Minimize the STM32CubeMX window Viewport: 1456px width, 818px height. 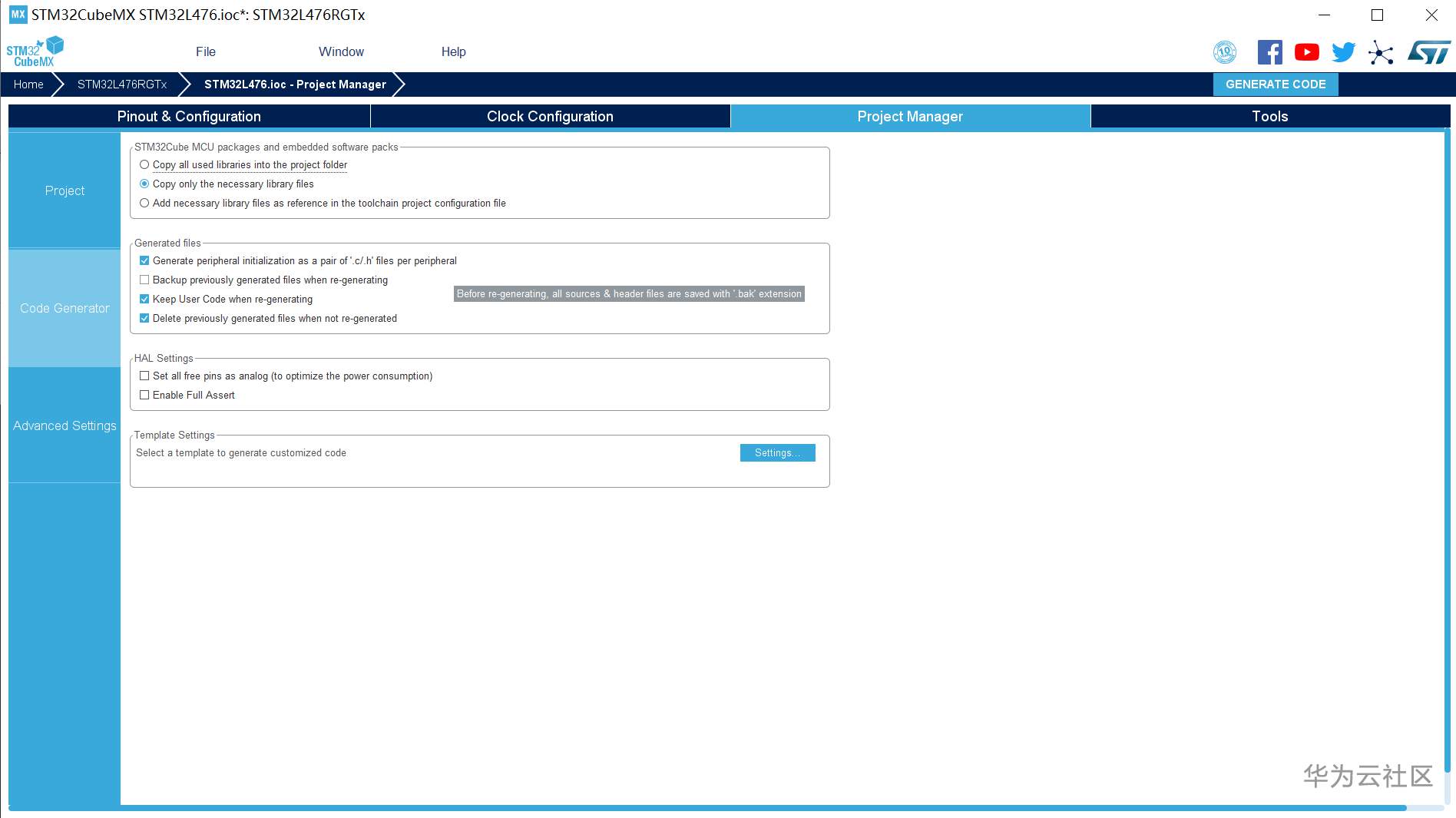coord(1325,15)
